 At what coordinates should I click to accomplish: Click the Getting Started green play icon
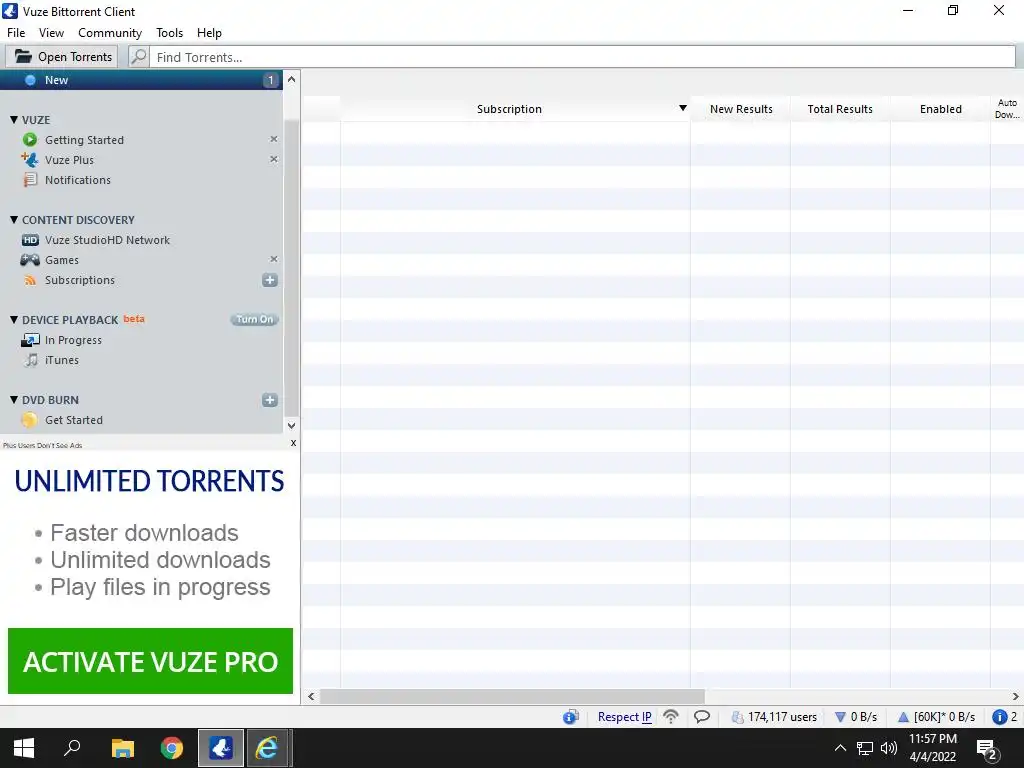tap(30, 140)
